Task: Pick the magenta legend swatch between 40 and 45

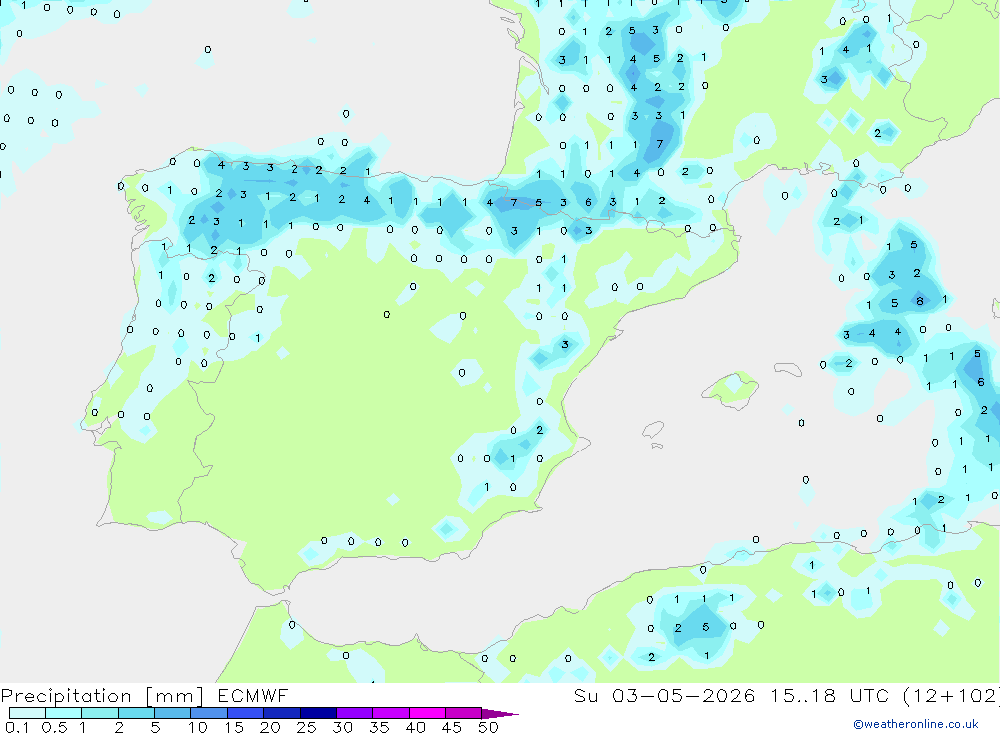Action: [427, 713]
